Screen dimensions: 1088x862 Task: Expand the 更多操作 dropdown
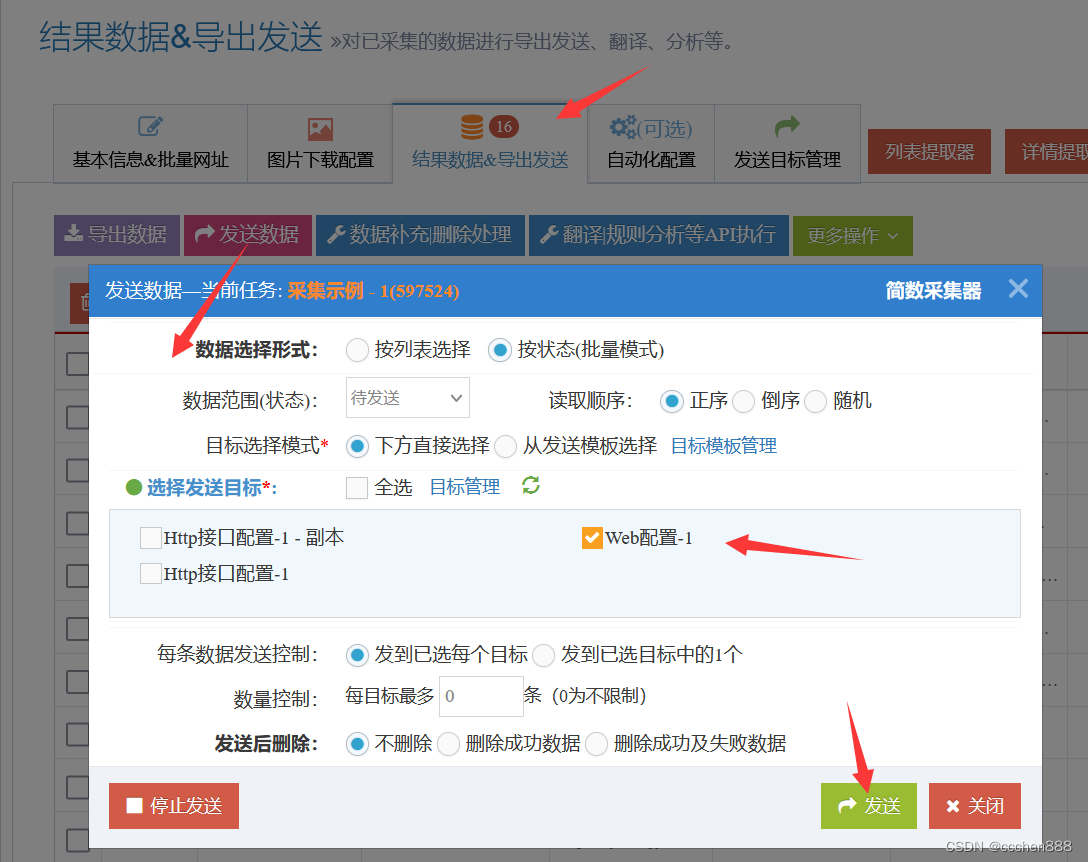pyautogui.click(x=852, y=236)
